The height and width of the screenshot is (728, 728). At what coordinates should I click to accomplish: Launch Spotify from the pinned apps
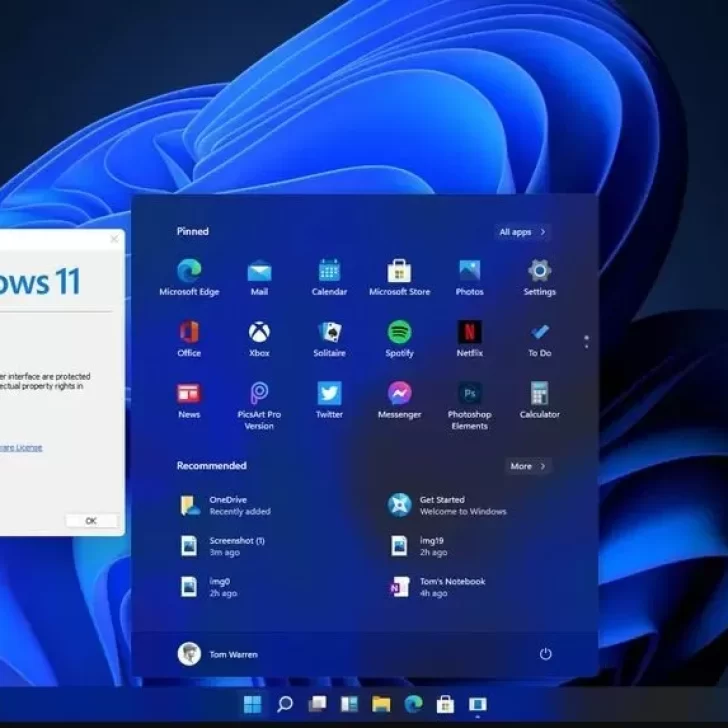point(399,333)
